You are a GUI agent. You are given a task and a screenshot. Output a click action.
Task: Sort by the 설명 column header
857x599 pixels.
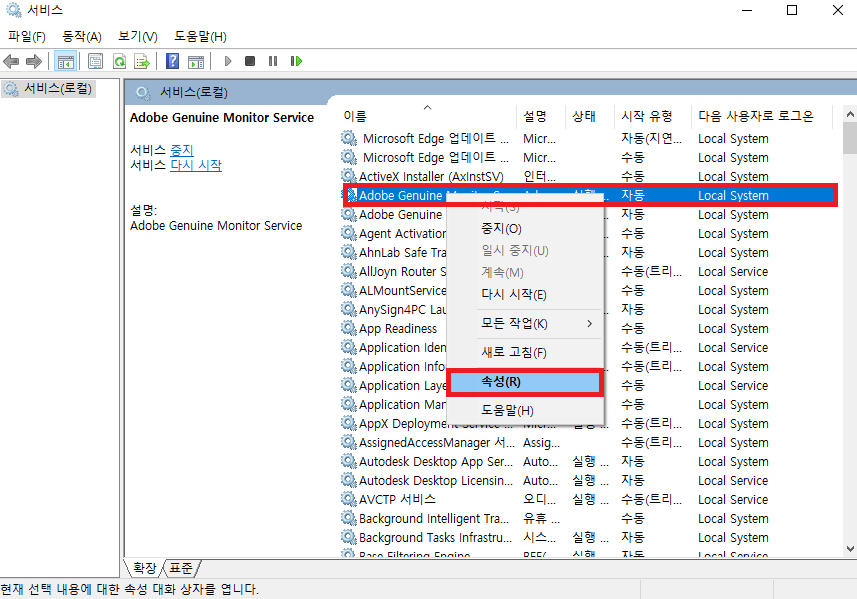(x=541, y=116)
